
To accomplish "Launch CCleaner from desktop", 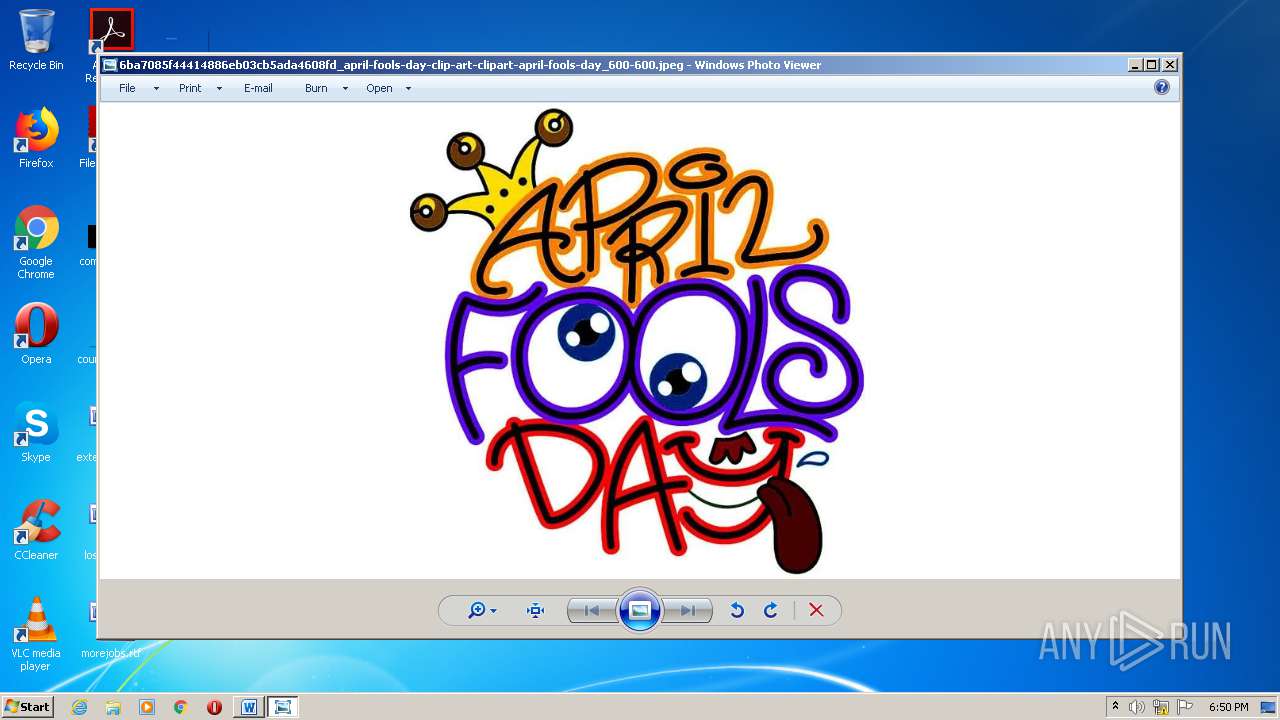I will (x=36, y=530).
